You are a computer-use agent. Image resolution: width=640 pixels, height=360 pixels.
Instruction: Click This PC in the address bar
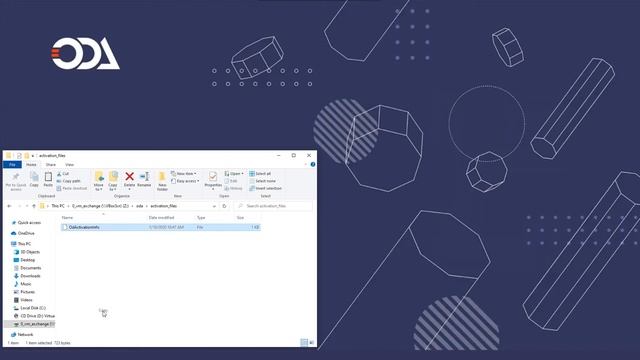pyautogui.click(x=58, y=206)
